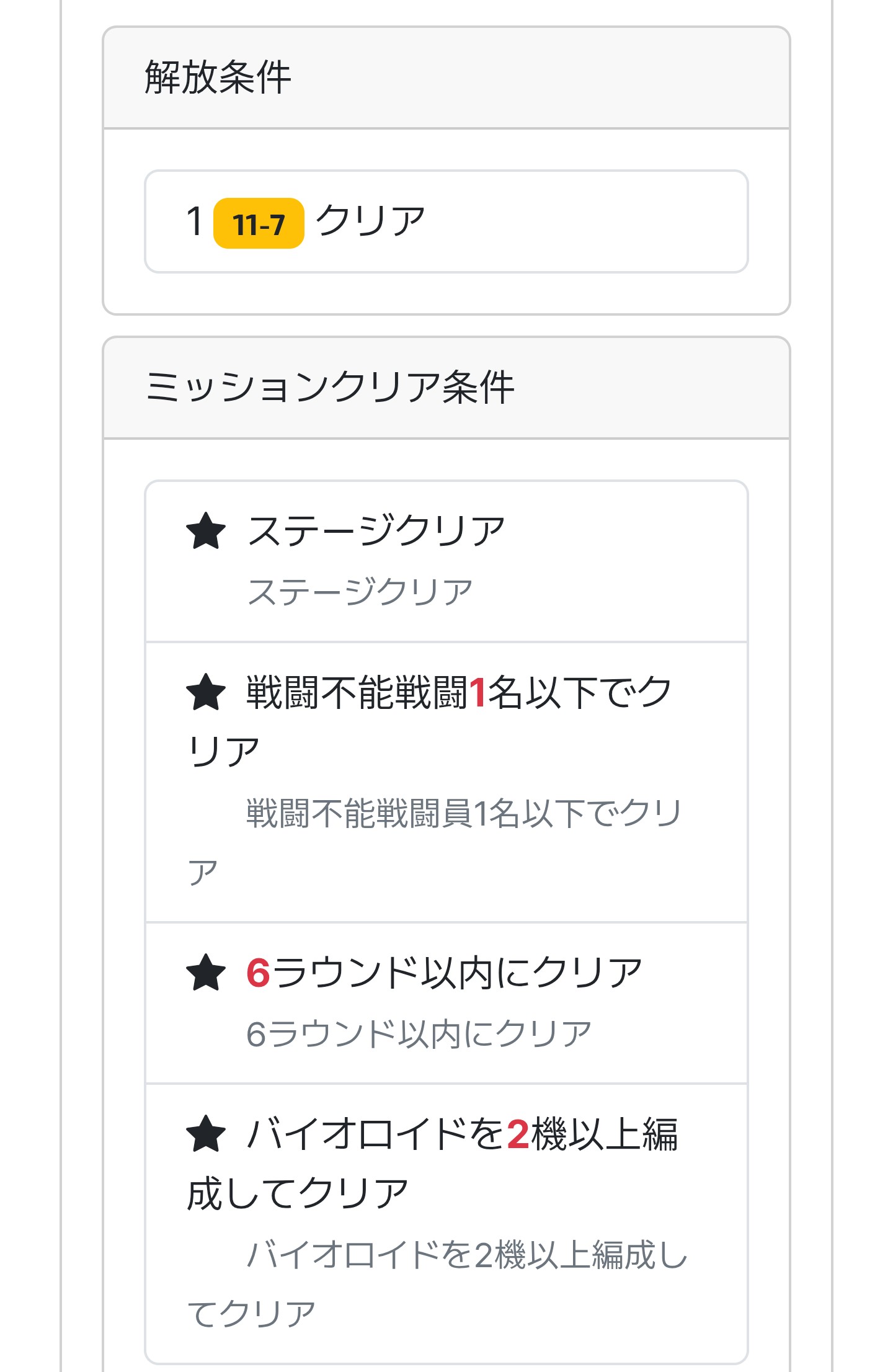Click the red number 1 in 戦闘不能 title
Viewport: 893px width, 1372px height.
(x=478, y=693)
